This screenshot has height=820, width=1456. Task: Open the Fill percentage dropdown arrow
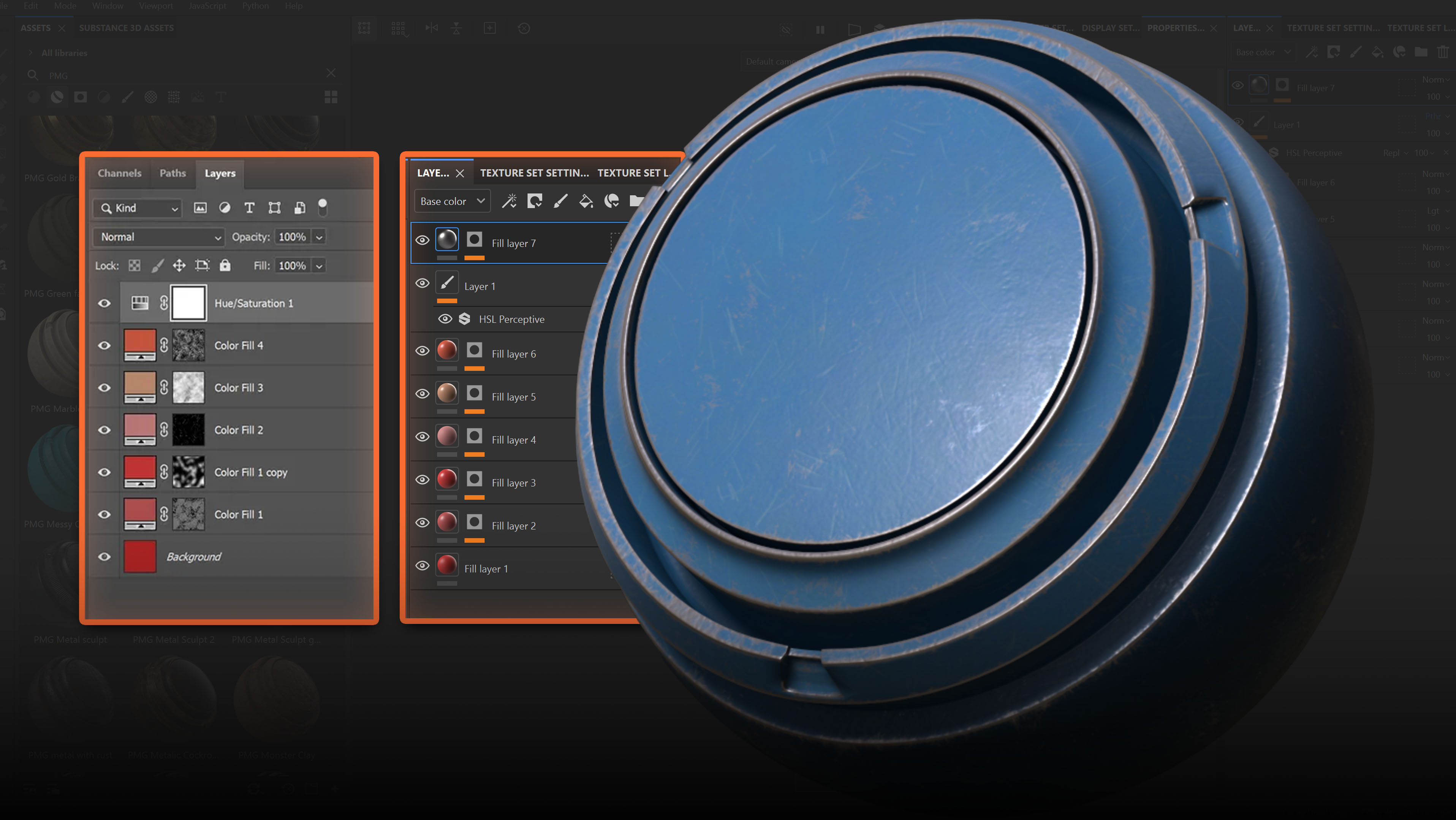(319, 266)
